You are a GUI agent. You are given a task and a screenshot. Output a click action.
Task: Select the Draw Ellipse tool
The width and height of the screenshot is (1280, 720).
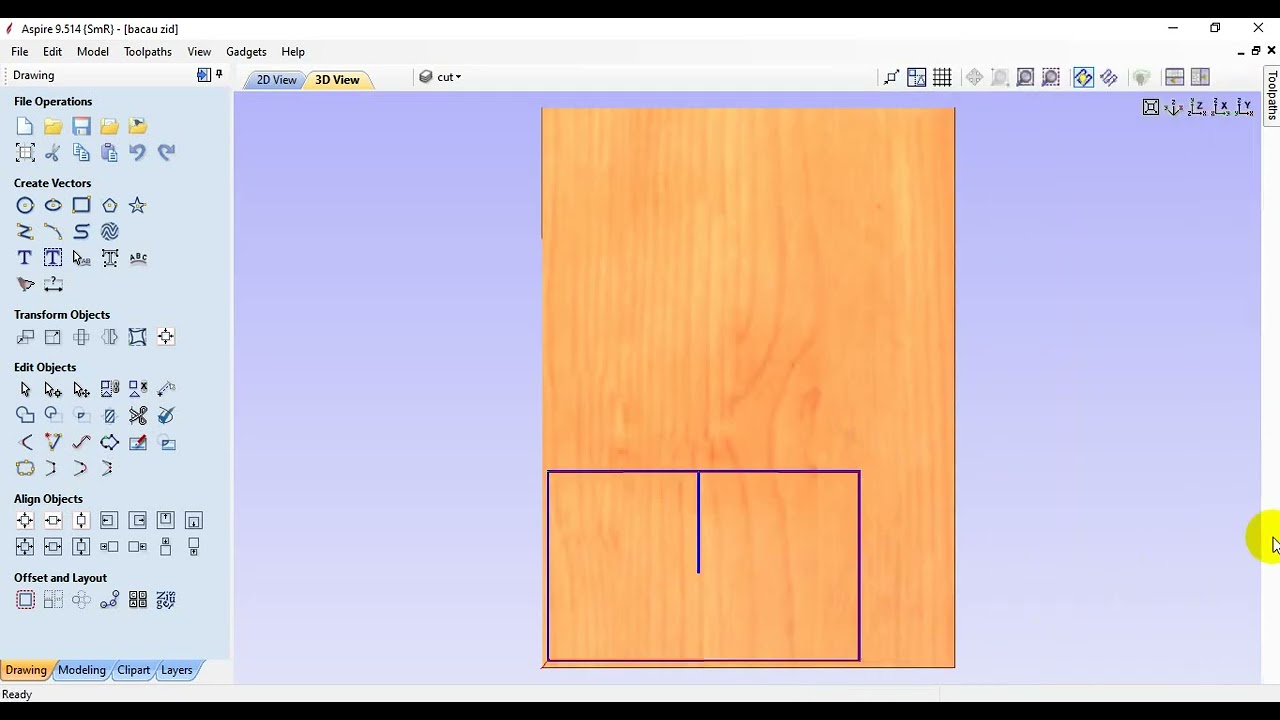53,205
